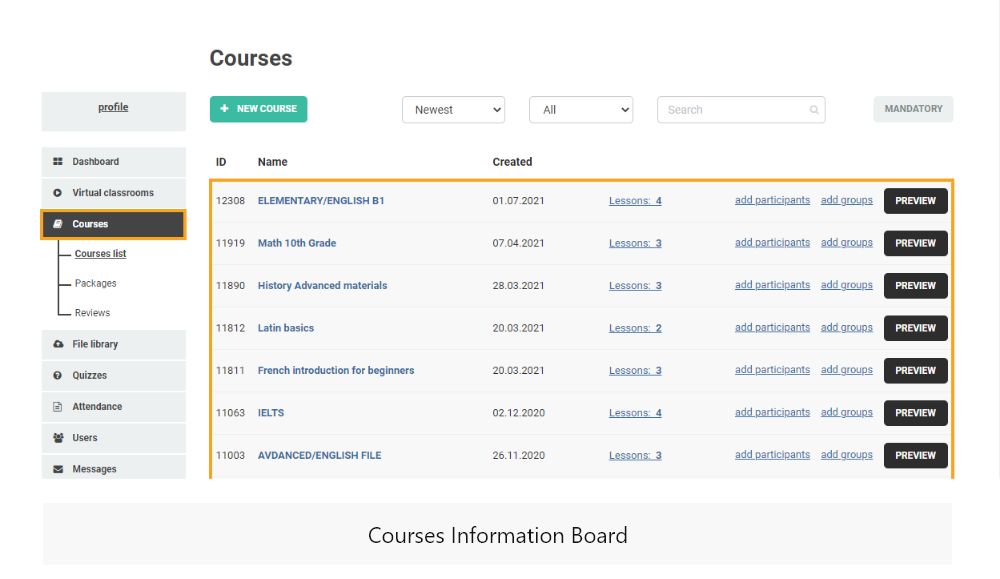Viewport: 1000px width, 579px height.
Task: Create a course with NEW COURSE button
Action: [258, 108]
